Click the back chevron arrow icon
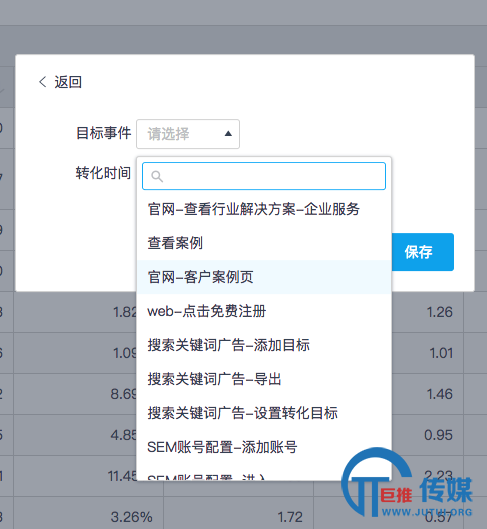 (x=42, y=82)
